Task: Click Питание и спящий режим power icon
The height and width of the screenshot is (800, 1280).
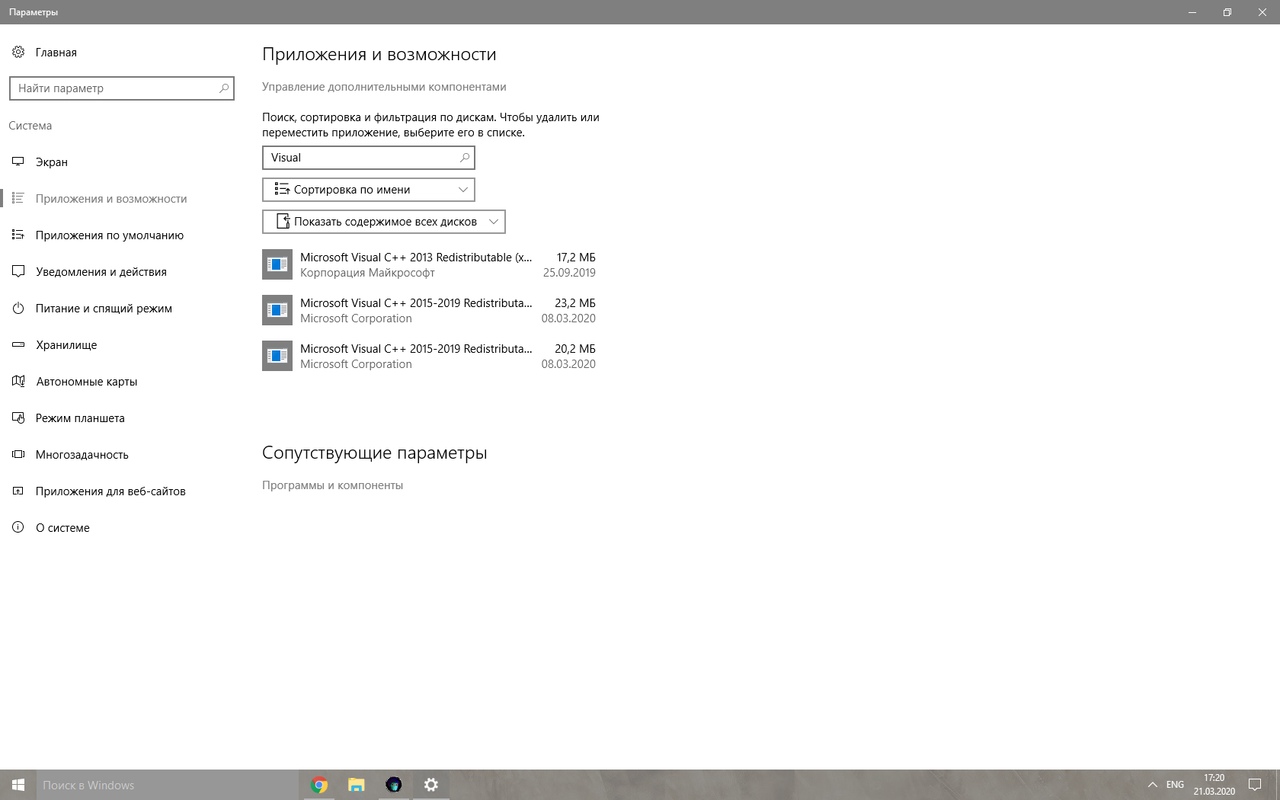Action: pyautogui.click(x=18, y=308)
